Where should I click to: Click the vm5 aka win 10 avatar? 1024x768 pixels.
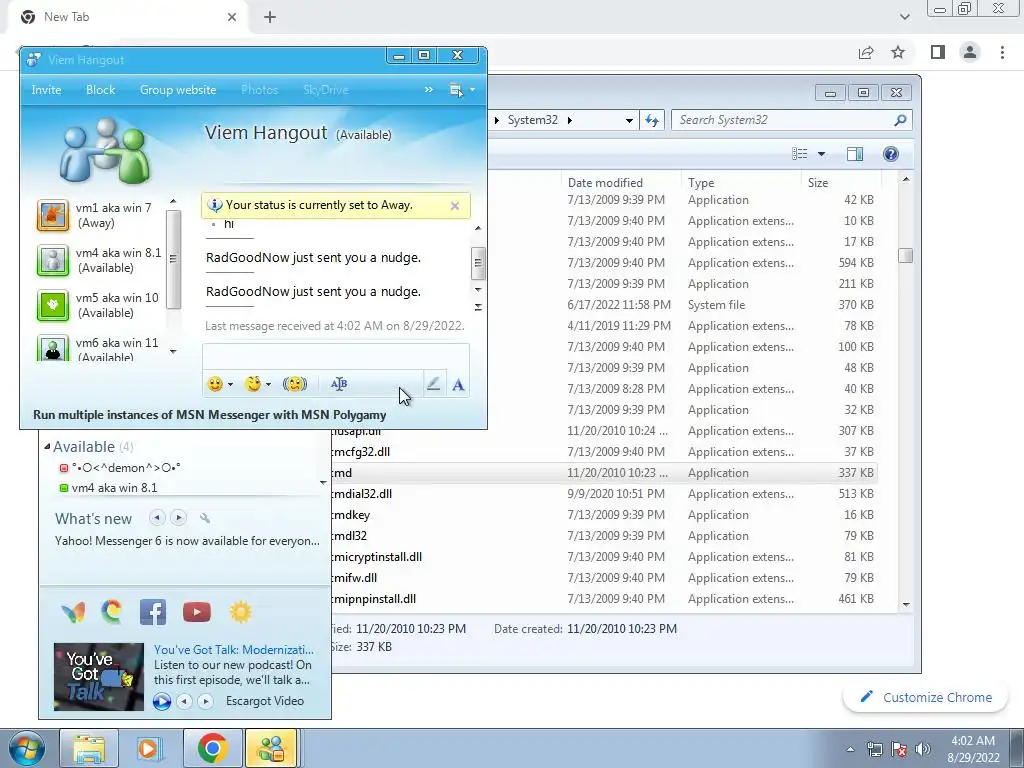[x=53, y=306]
